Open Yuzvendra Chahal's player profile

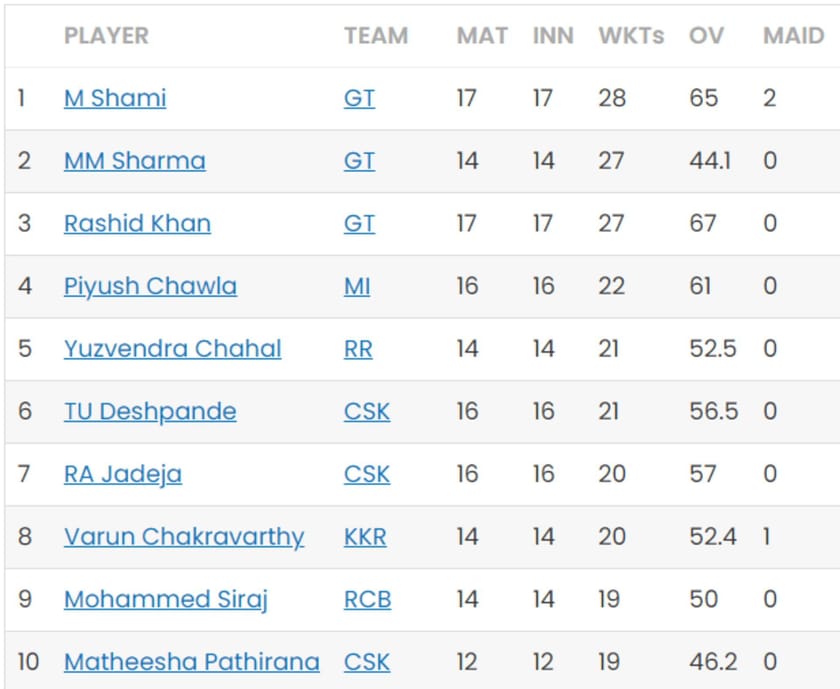point(172,349)
